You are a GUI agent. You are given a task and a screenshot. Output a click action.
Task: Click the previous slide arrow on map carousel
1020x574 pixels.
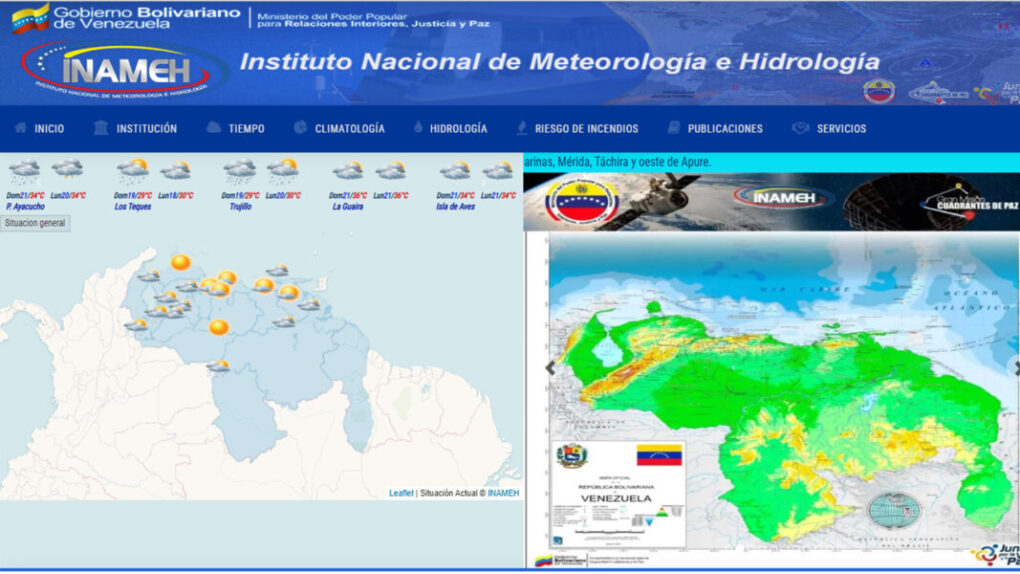pyautogui.click(x=549, y=368)
